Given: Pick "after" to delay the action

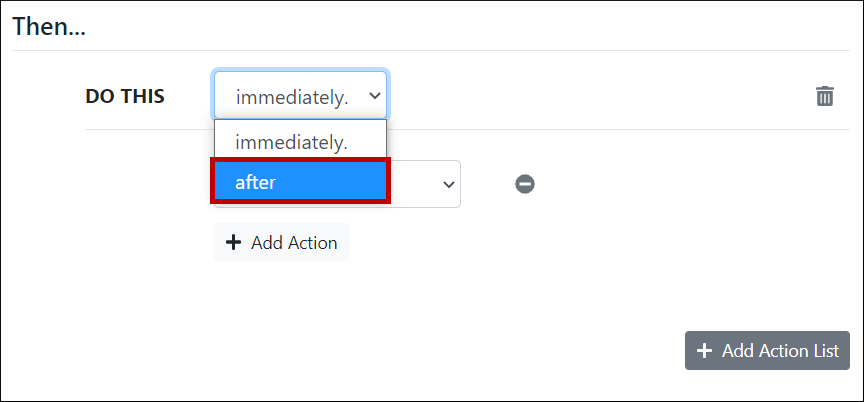Looking at the screenshot, I should coord(256,182).
